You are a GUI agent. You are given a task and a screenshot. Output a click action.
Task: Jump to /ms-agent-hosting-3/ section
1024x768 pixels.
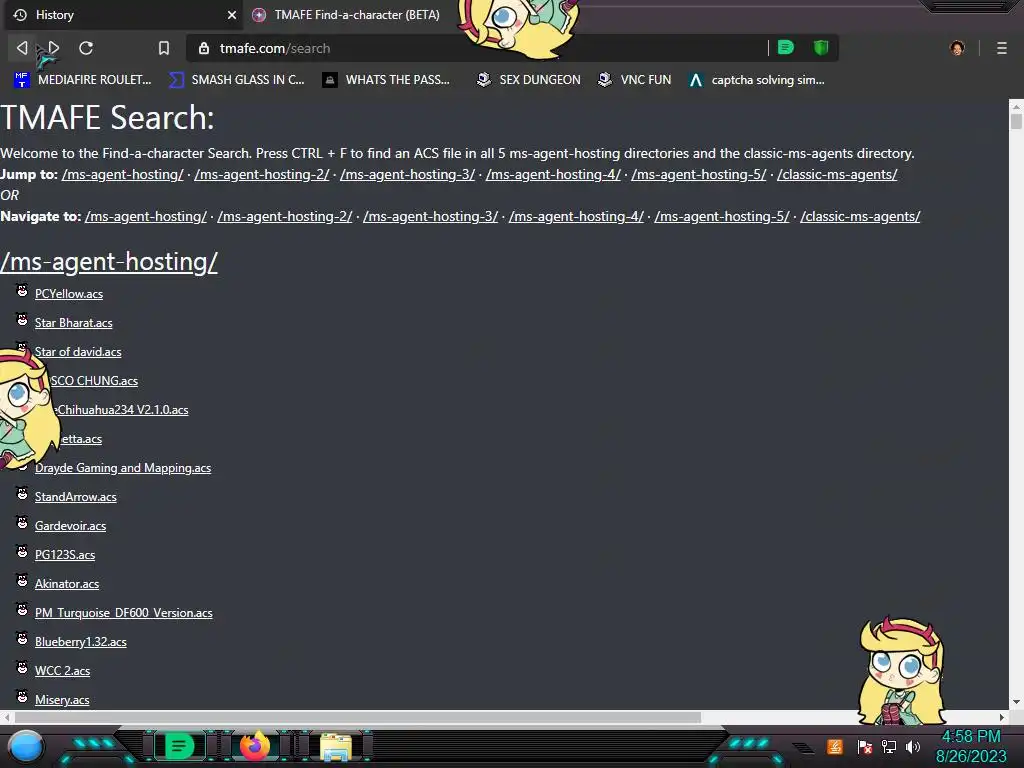(x=407, y=174)
